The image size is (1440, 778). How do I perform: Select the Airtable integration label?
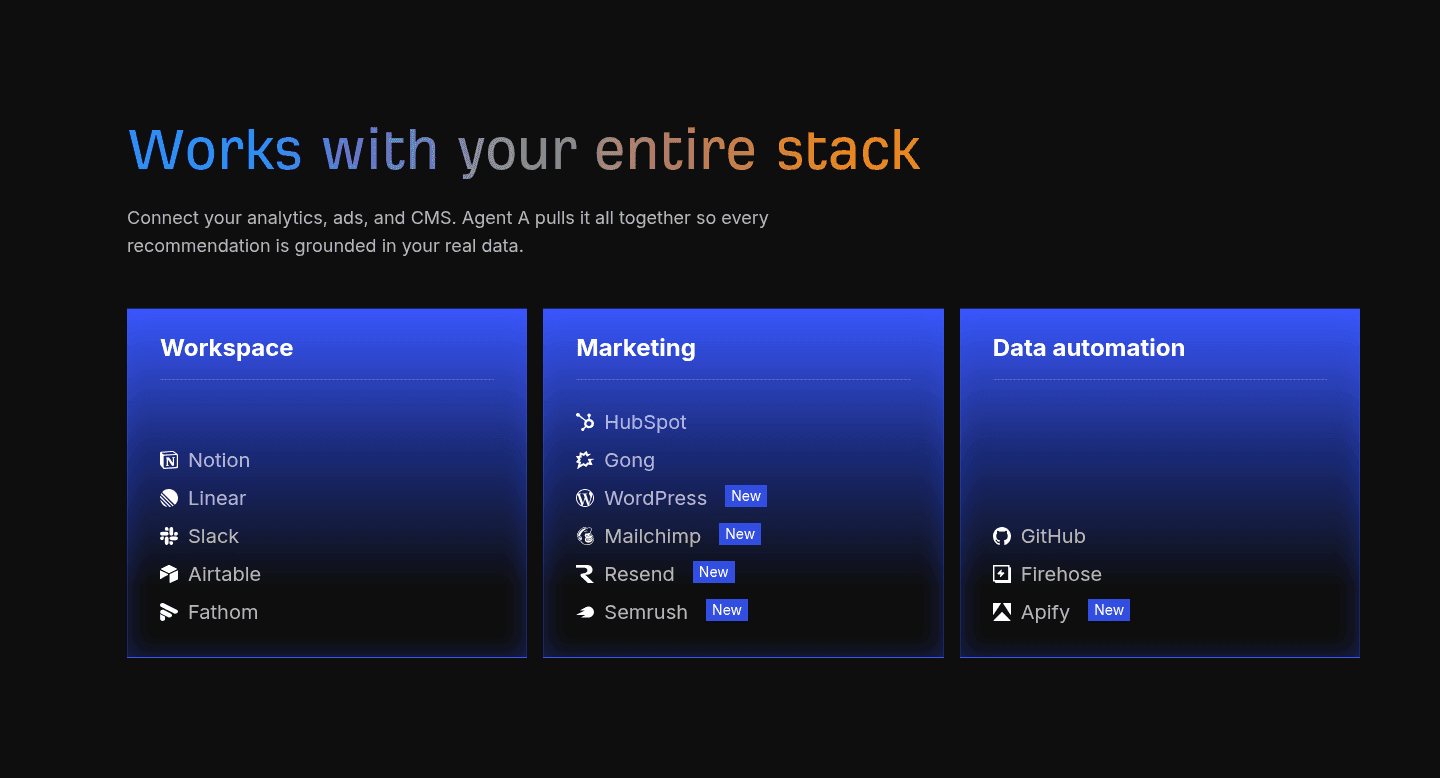pyautogui.click(x=224, y=574)
